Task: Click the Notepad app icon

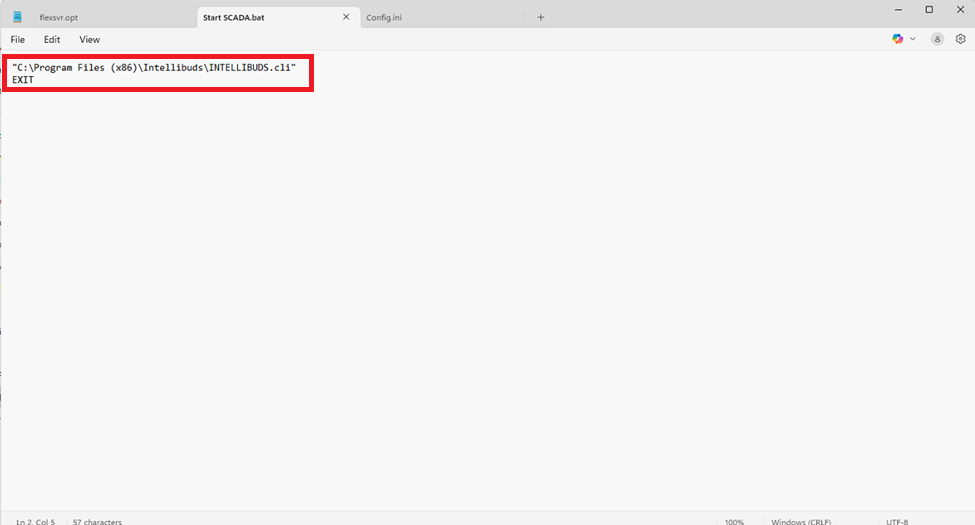Action: click(x=17, y=17)
